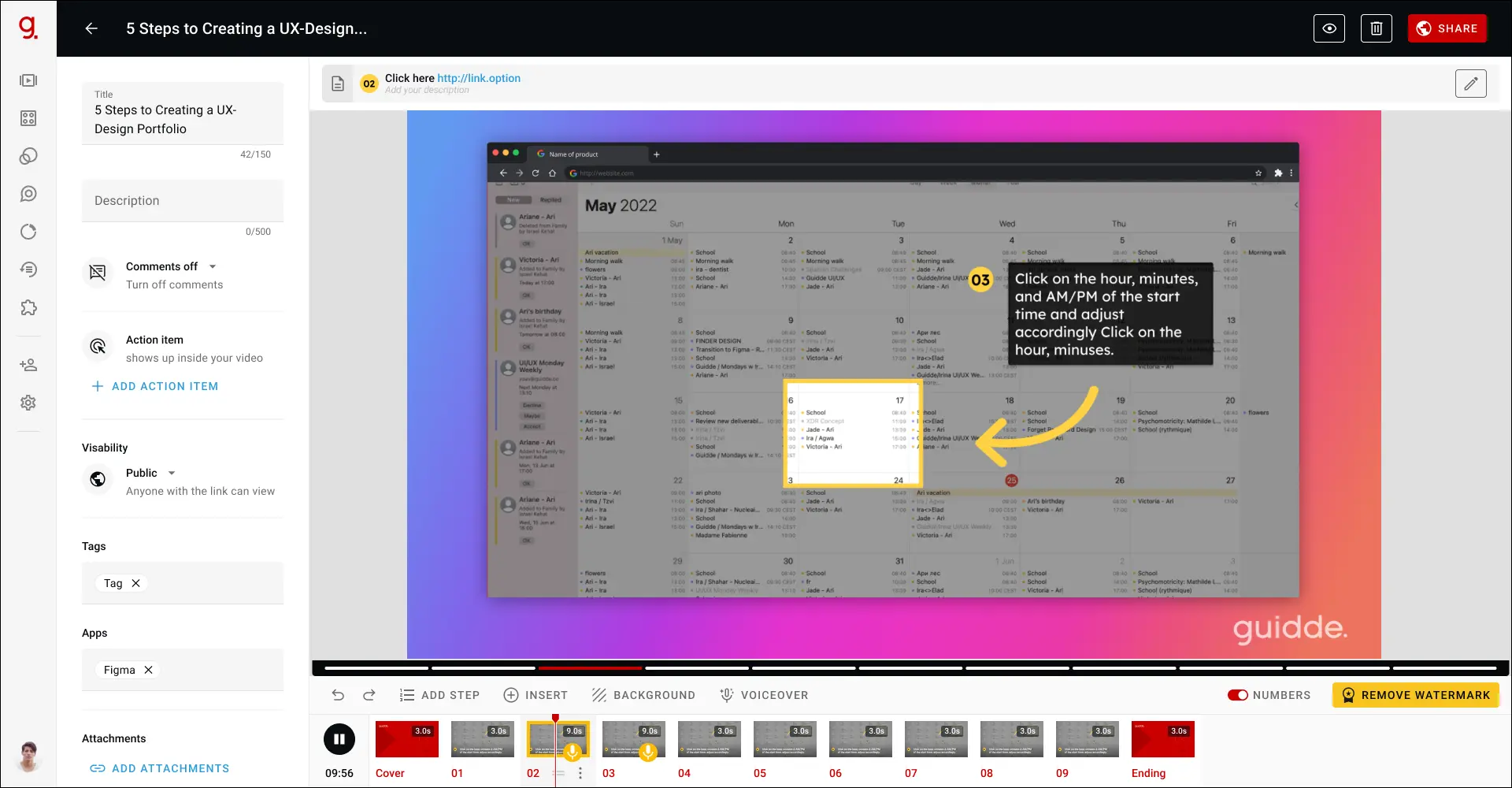Click ADD ACTION ITEM
This screenshot has height=788, width=1512.
click(x=155, y=386)
